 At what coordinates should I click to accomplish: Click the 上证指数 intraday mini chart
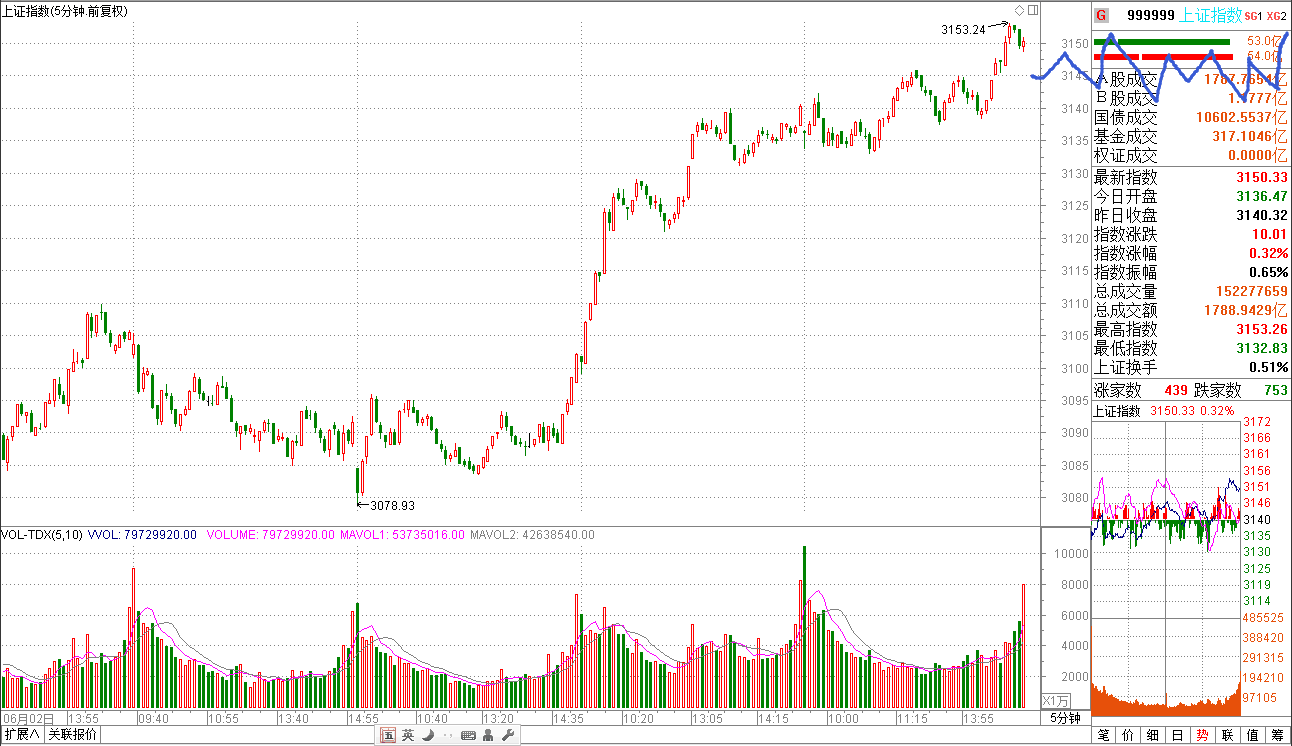point(1165,520)
